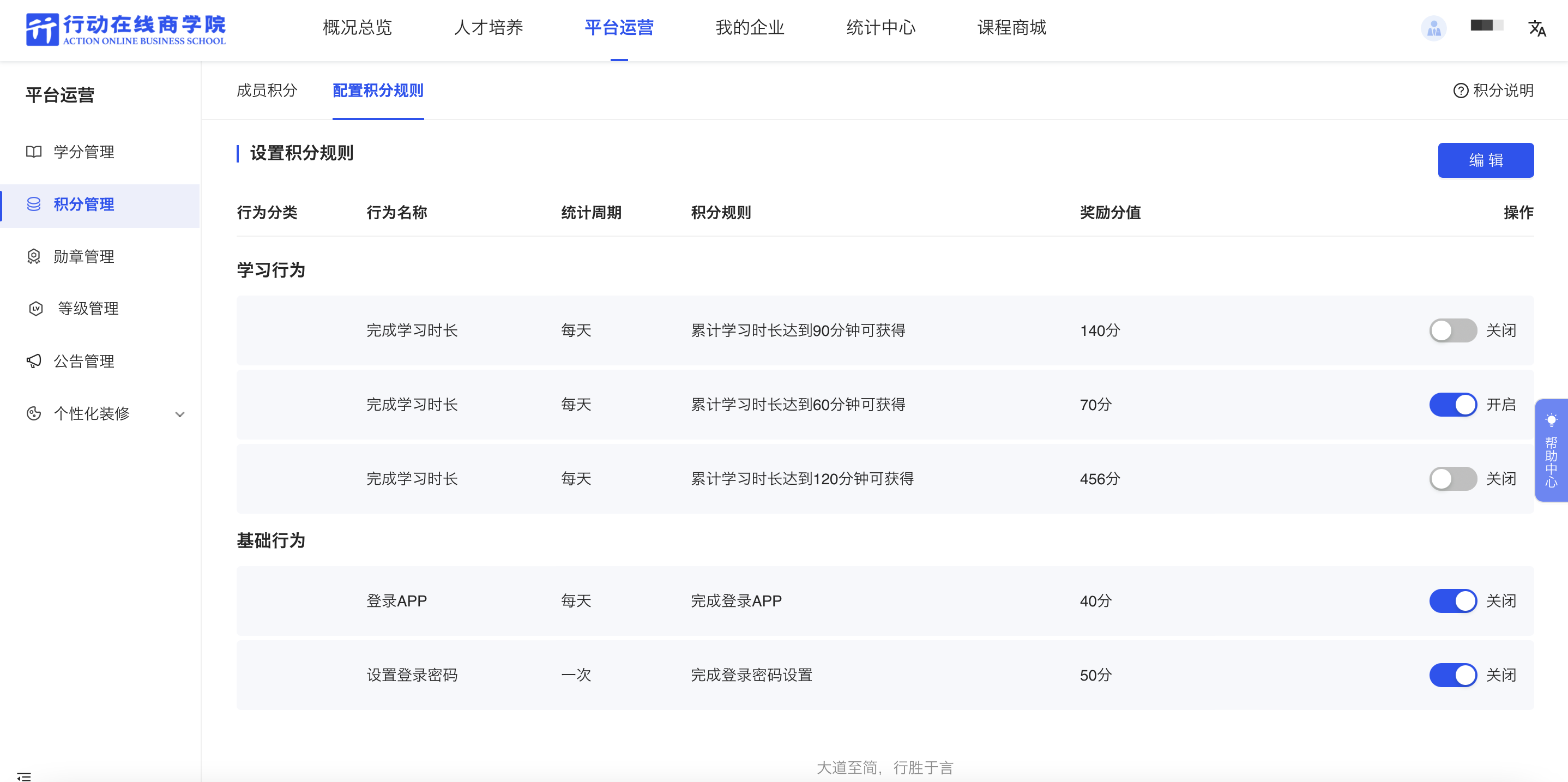Click the 设置积分规则 section title
The image size is (1568, 782).
(x=301, y=153)
